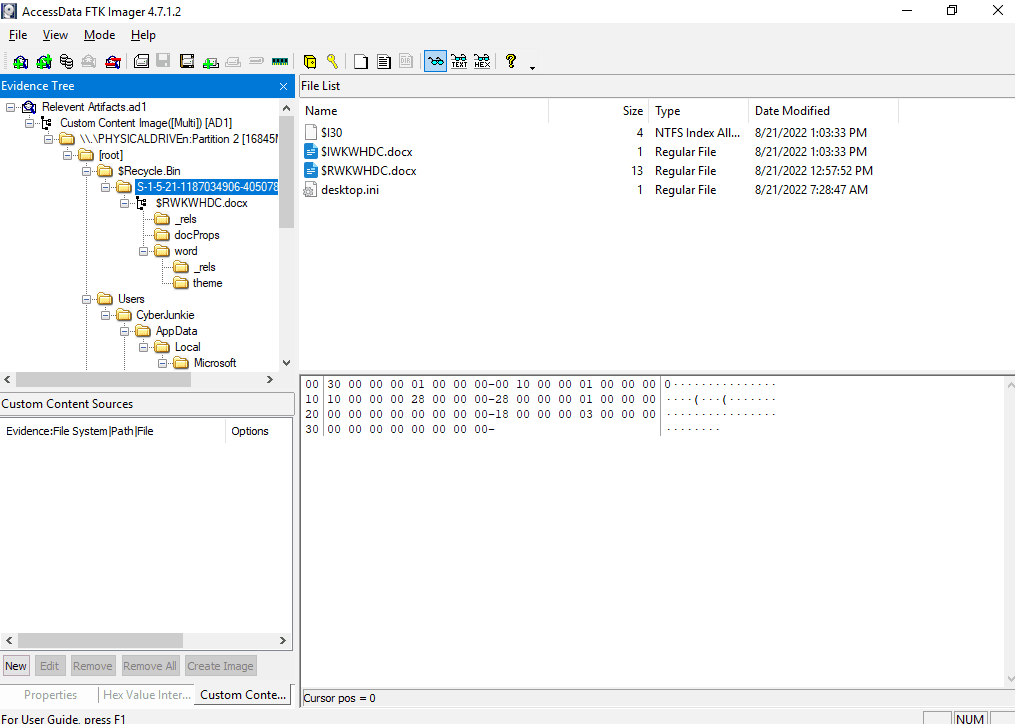Toggle automatic file viewer glasses mode

(x=436, y=62)
